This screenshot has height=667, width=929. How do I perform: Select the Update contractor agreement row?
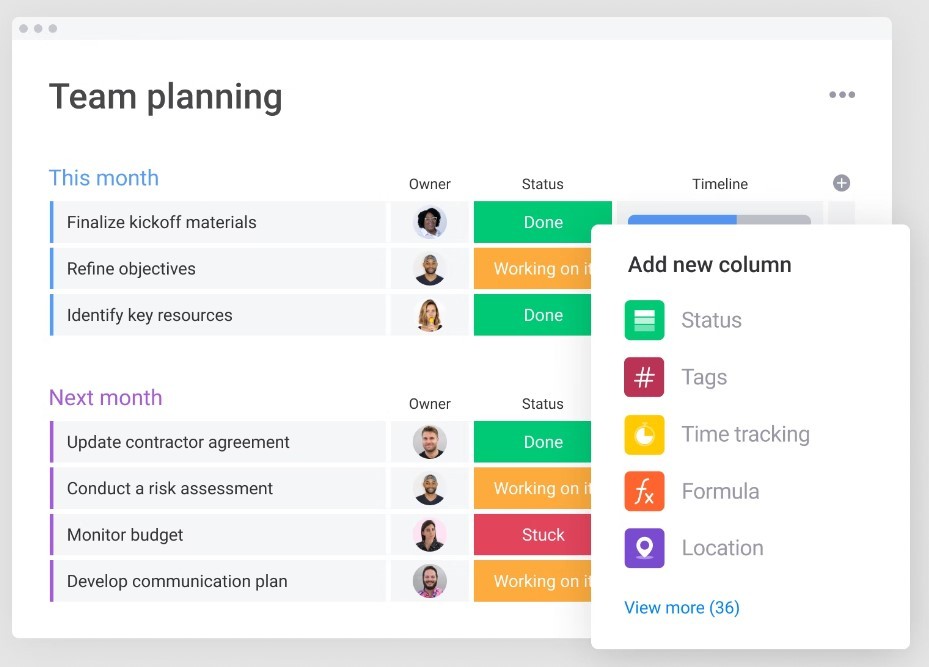[x=178, y=442]
